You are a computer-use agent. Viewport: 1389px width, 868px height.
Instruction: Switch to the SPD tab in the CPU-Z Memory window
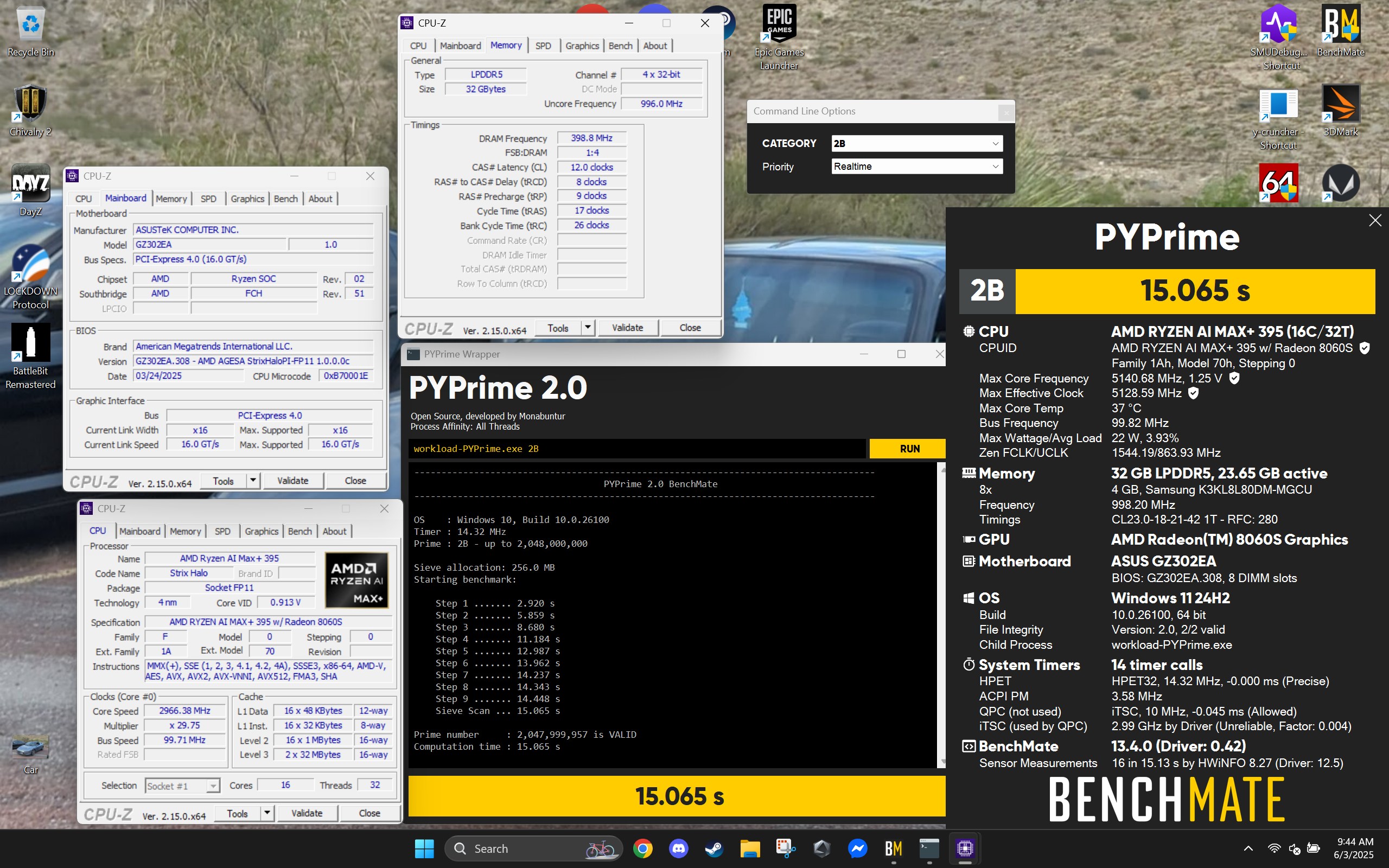(543, 46)
